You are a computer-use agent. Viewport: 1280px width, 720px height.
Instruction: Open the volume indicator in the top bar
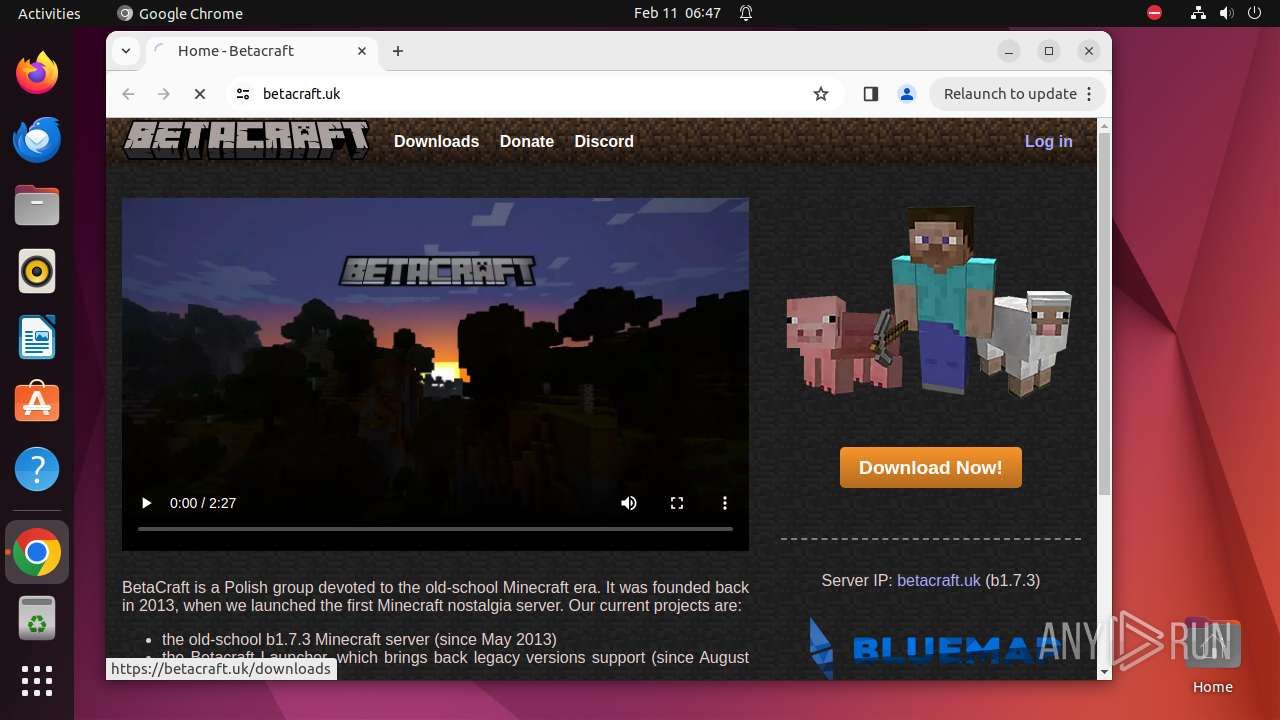(x=1226, y=13)
